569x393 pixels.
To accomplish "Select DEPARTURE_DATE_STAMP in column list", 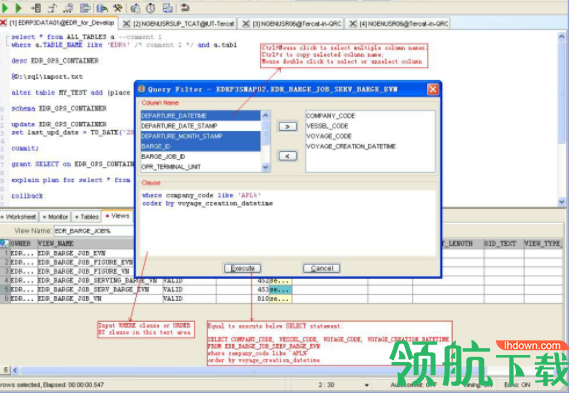I will (x=200, y=126).
